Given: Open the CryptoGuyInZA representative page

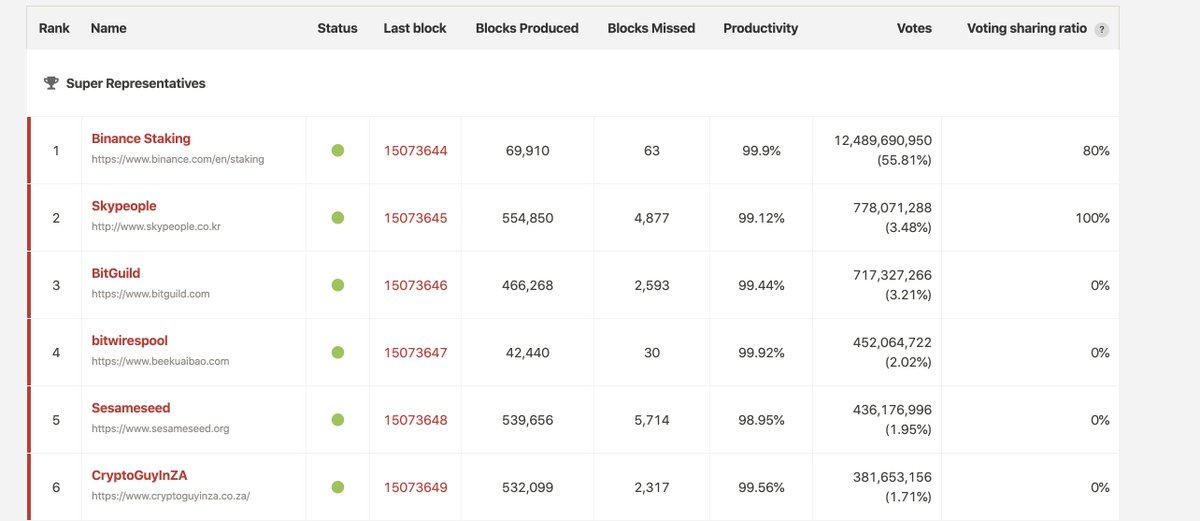Looking at the screenshot, I should [x=139, y=476].
